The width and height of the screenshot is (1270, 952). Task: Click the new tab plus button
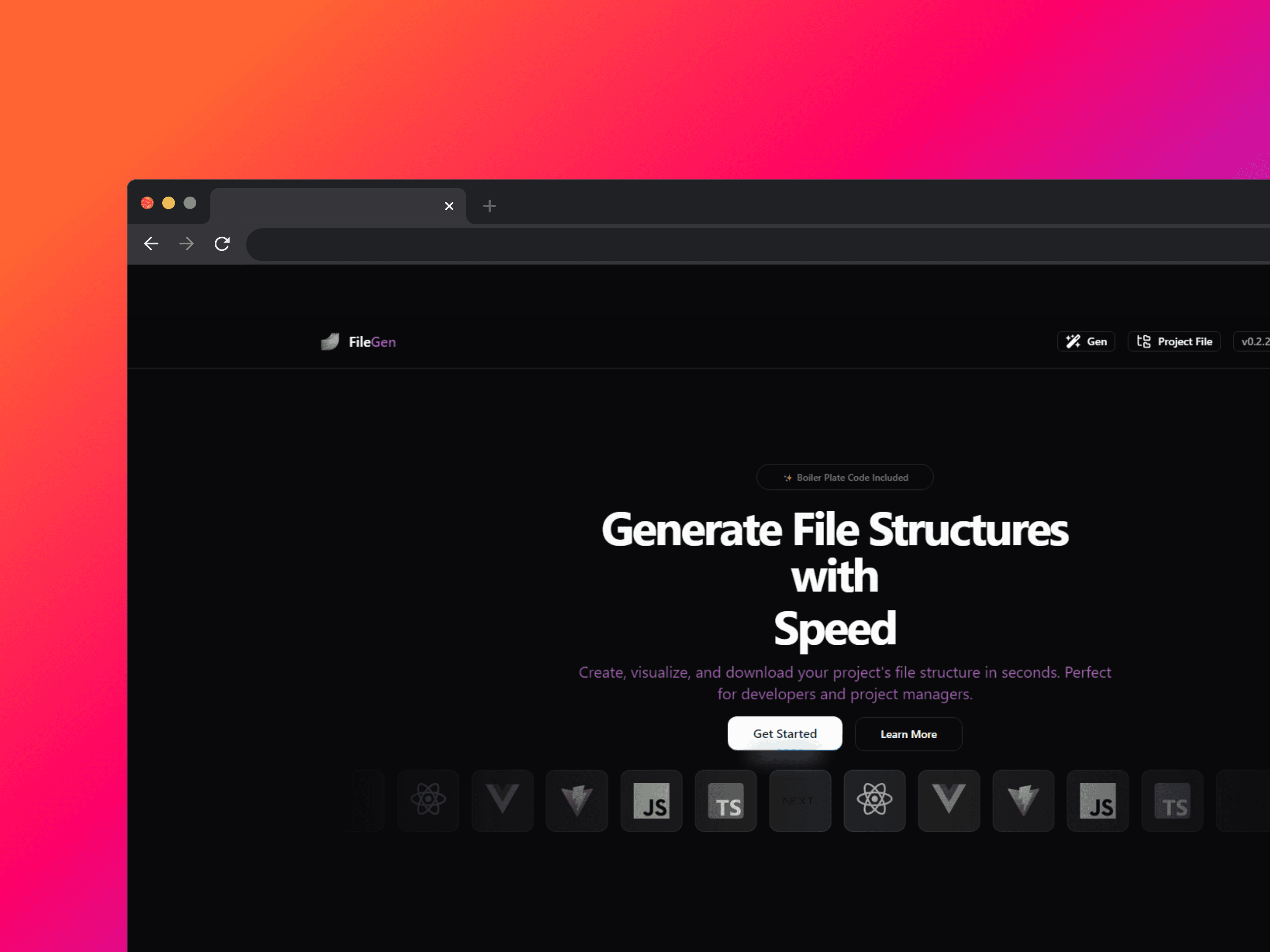(x=491, y=206)
